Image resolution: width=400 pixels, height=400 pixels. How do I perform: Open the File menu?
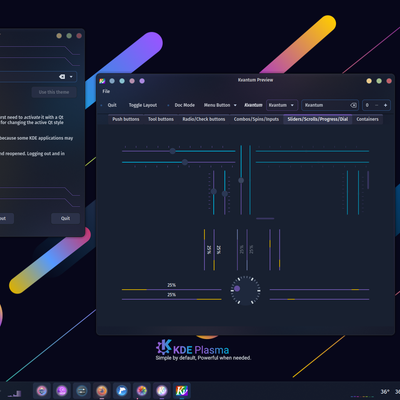(x=106, y=91)
